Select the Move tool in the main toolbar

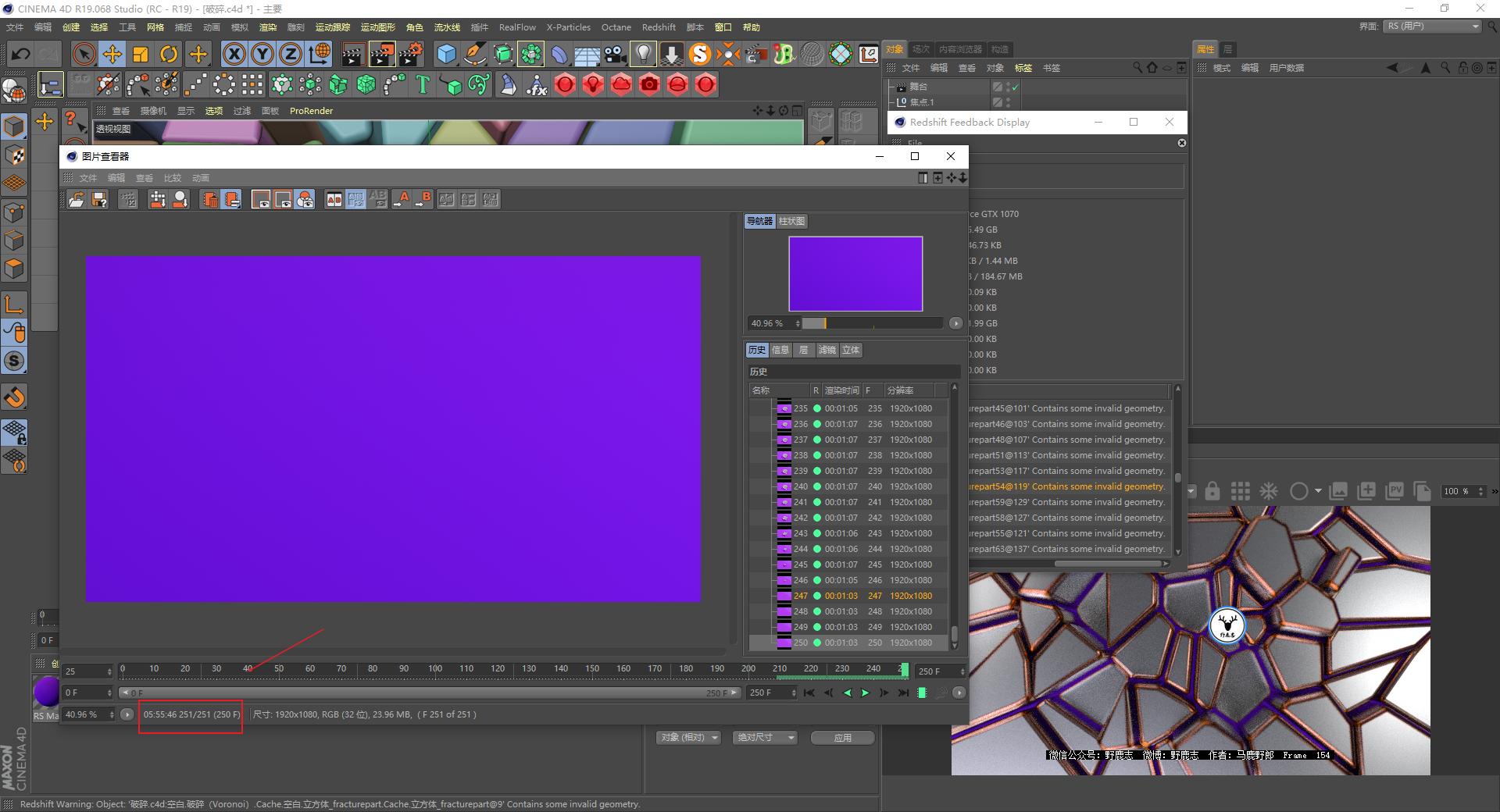point(112,54)
